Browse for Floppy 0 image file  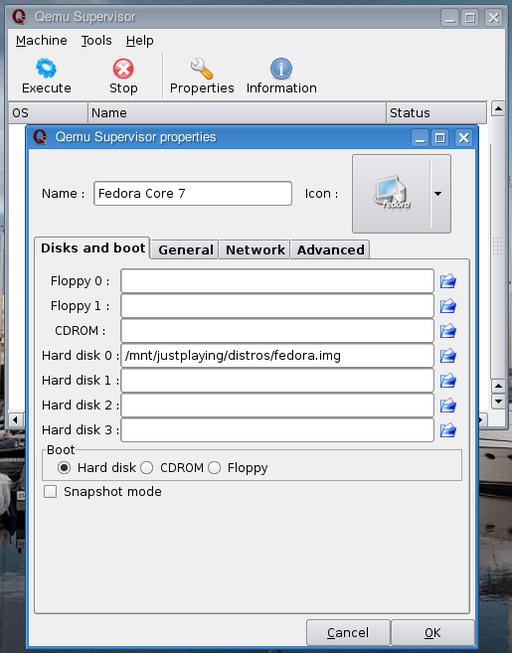pos(448,281)
